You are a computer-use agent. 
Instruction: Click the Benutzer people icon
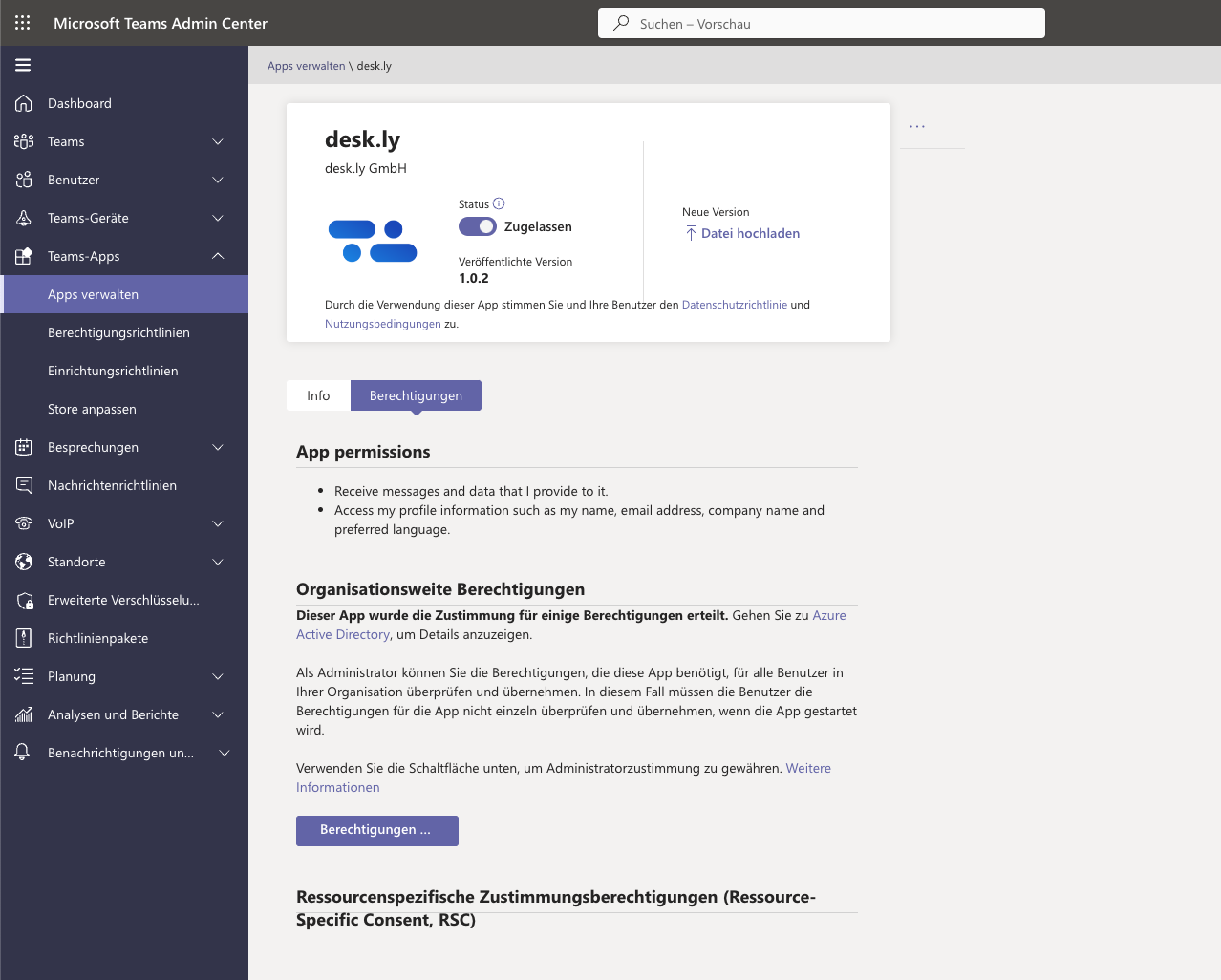[x=24, y=180]
